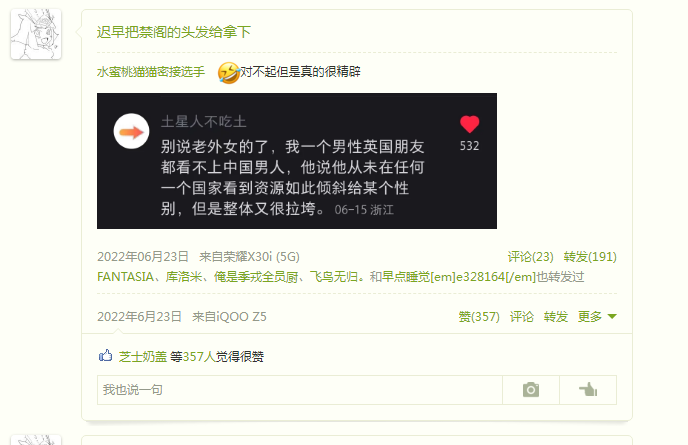Open the partial avatar of next post
The width and height of the screenshot is (688, 445).
[x=36, y=440]
